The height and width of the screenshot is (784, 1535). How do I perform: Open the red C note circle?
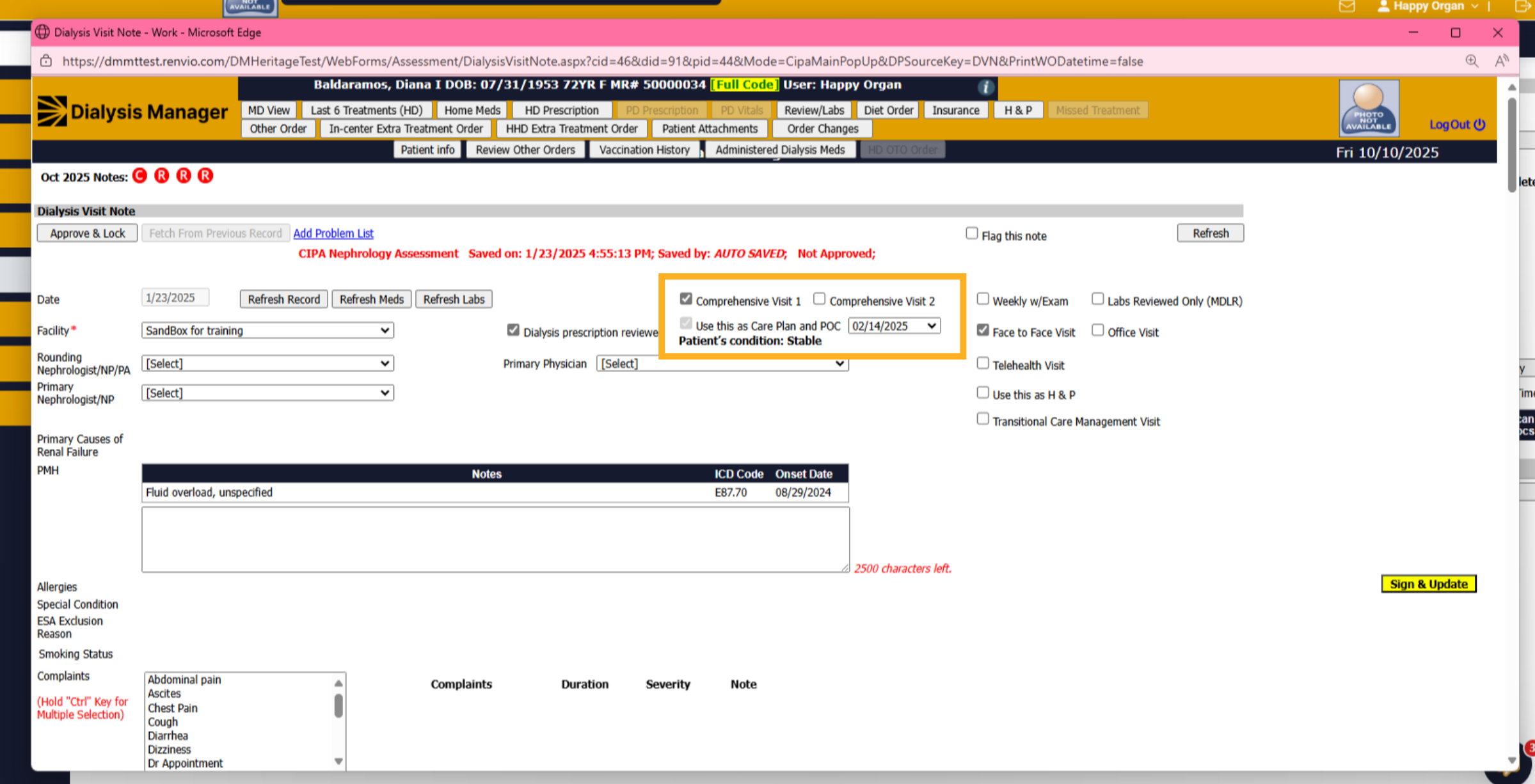click(x=139, y=176)
